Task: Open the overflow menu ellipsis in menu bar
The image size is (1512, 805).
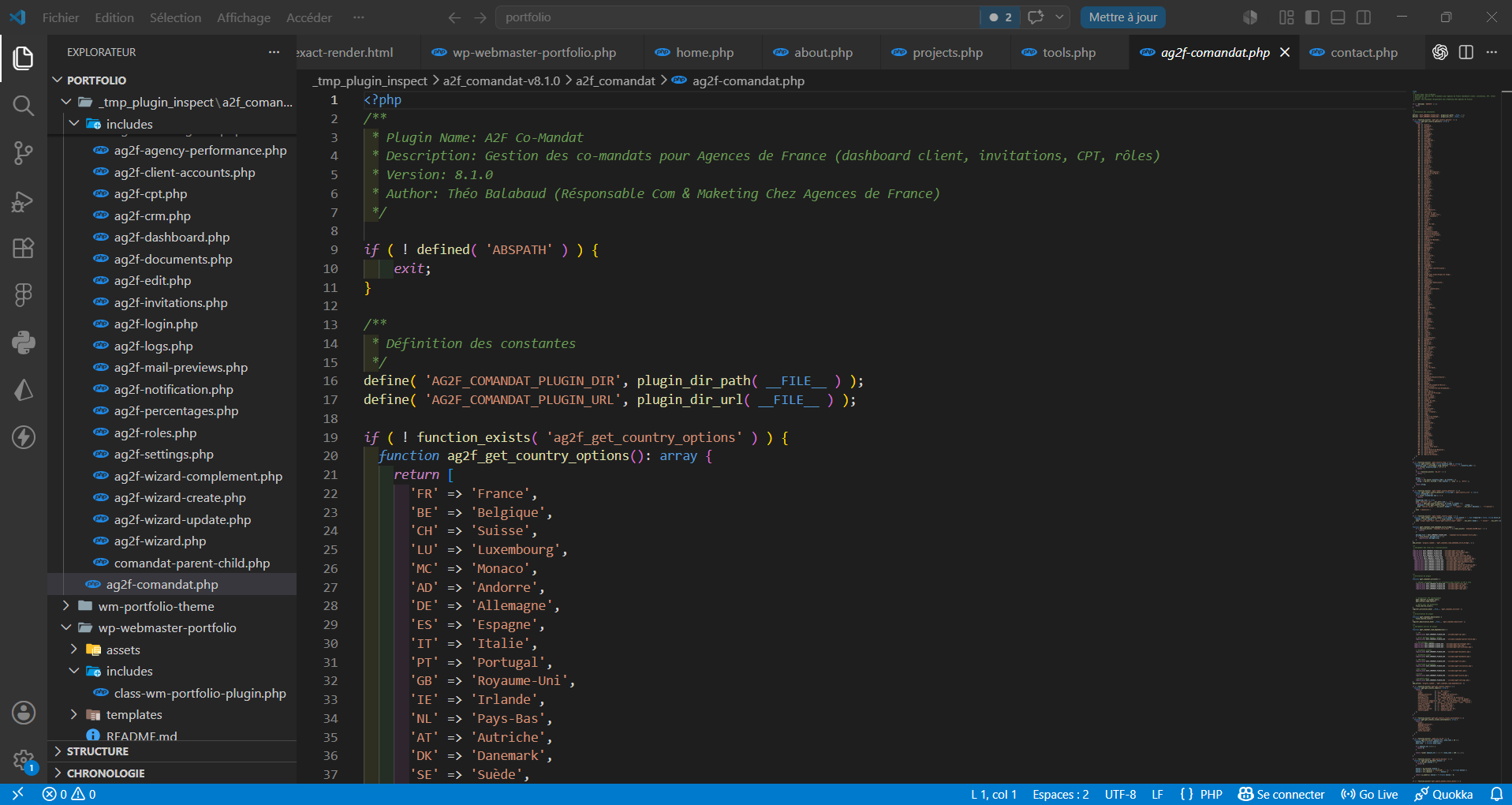Action: point(359,17)
